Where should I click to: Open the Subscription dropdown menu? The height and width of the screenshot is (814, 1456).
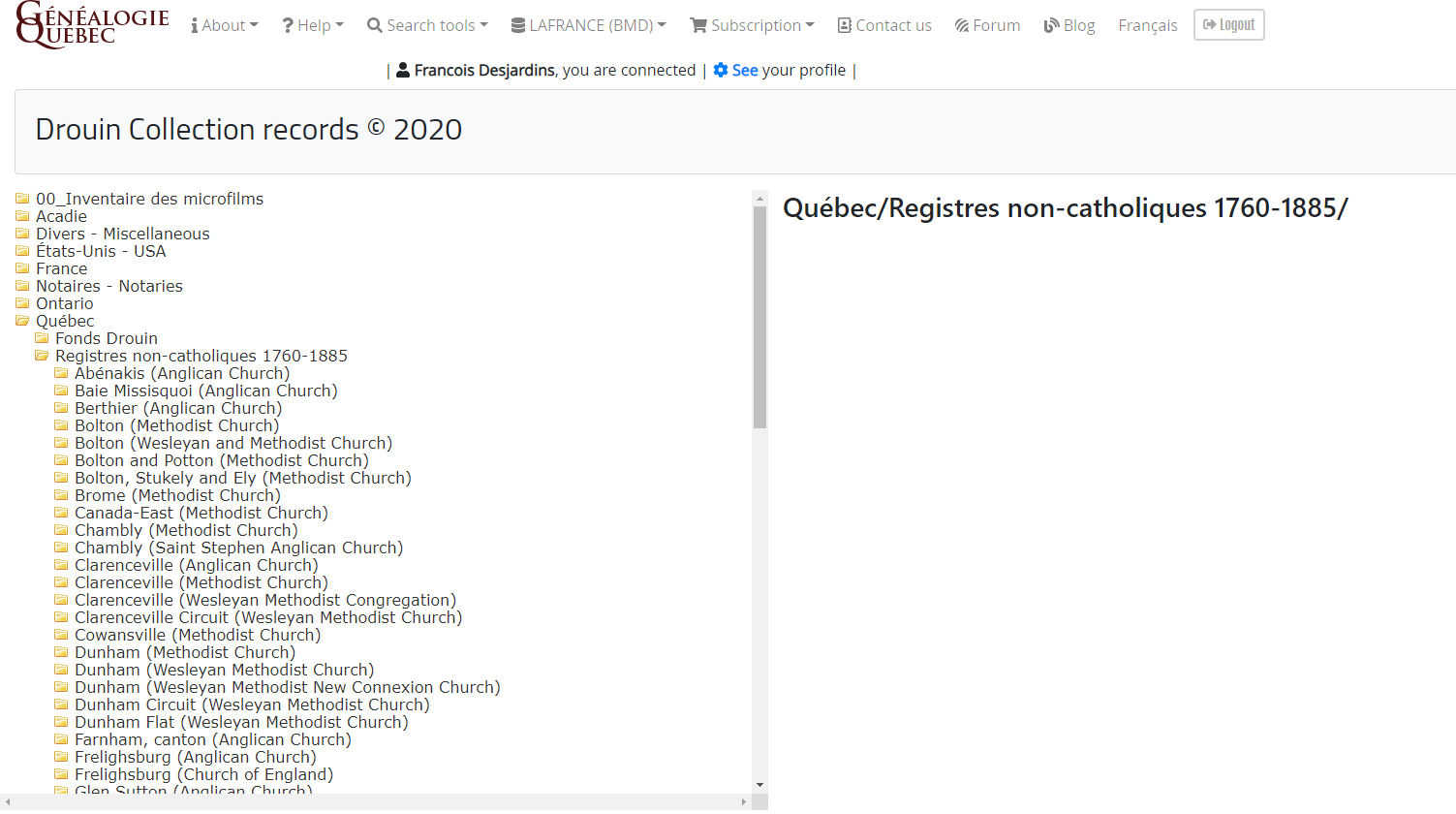(x=752, y=25)
